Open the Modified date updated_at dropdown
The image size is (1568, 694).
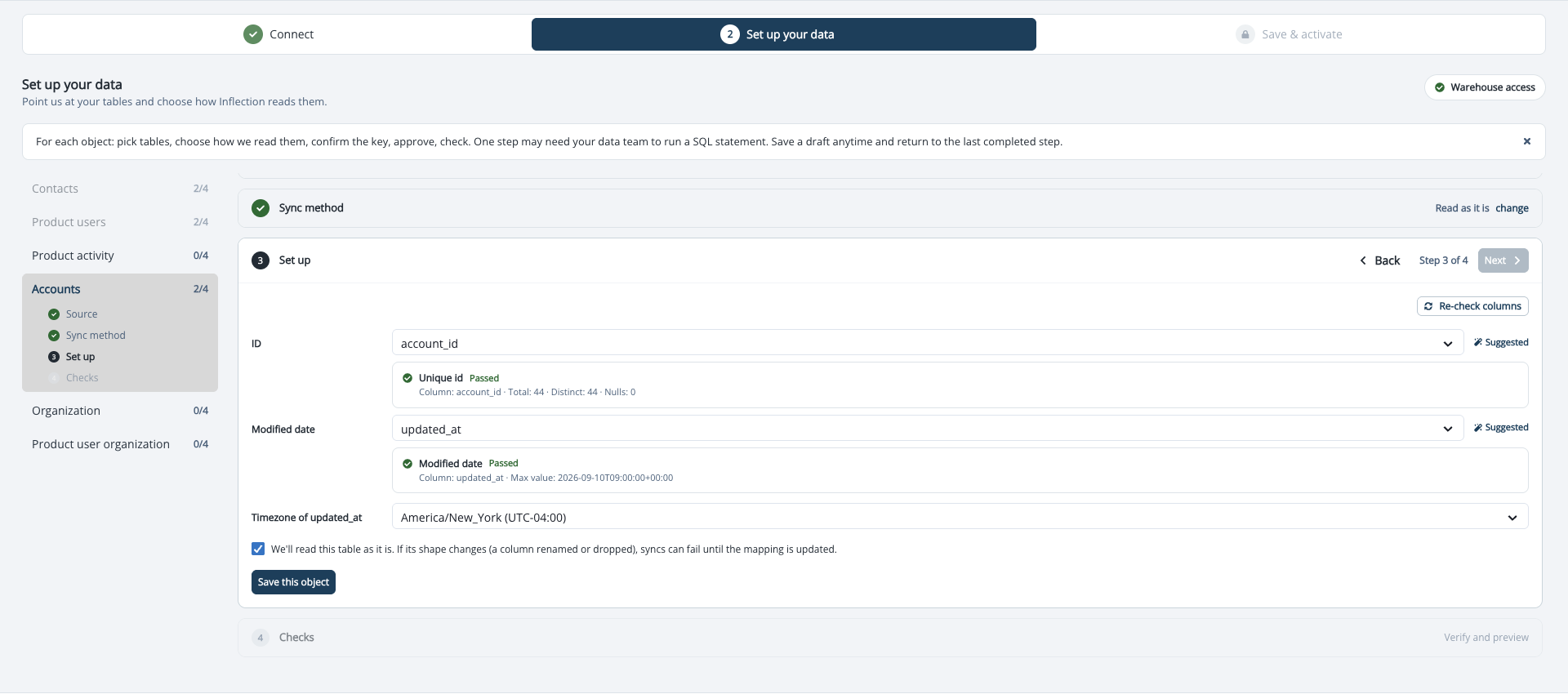[928, 429]
